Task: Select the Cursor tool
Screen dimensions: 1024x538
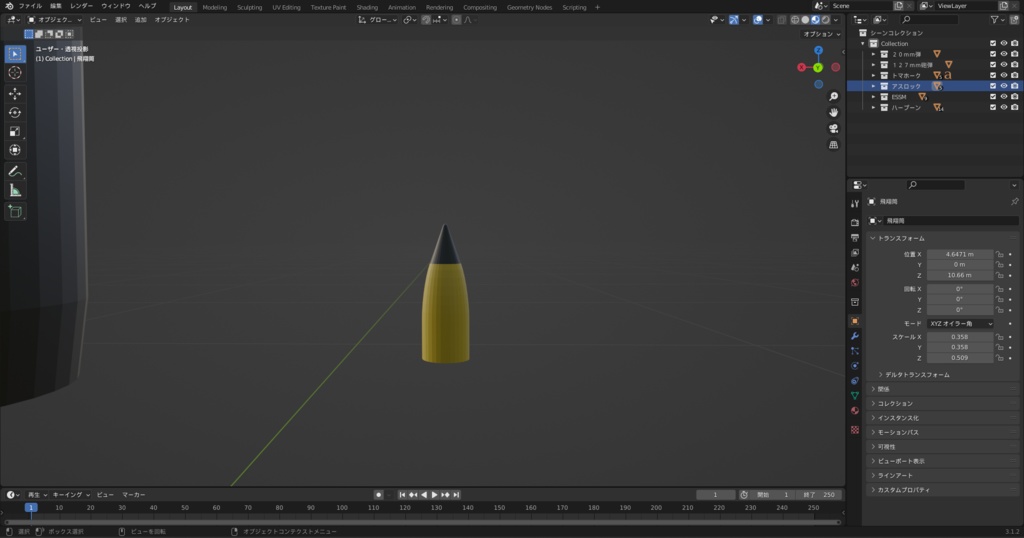Action: [15, 73]
